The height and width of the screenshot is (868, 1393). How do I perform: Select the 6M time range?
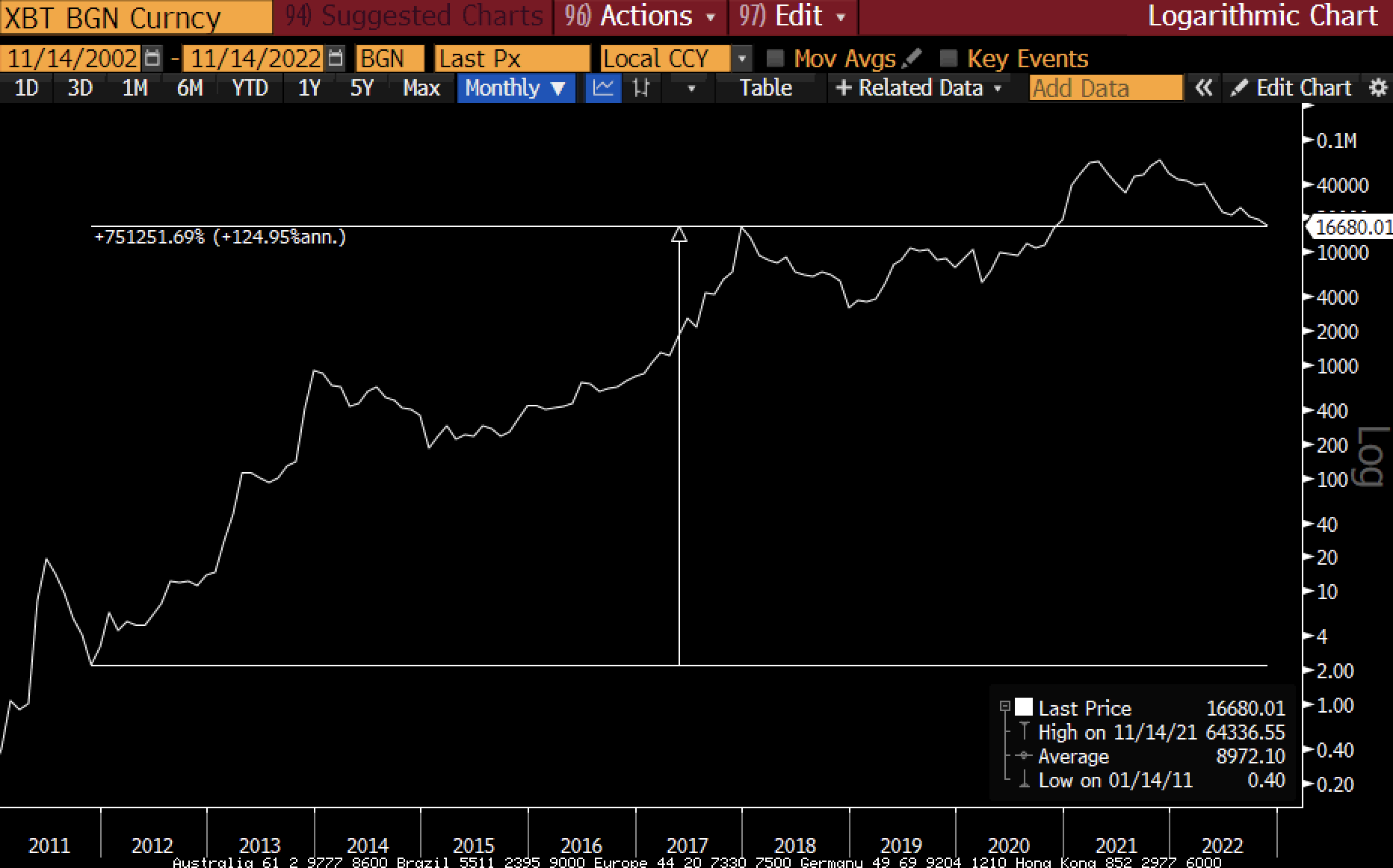[x=190, y=88]
